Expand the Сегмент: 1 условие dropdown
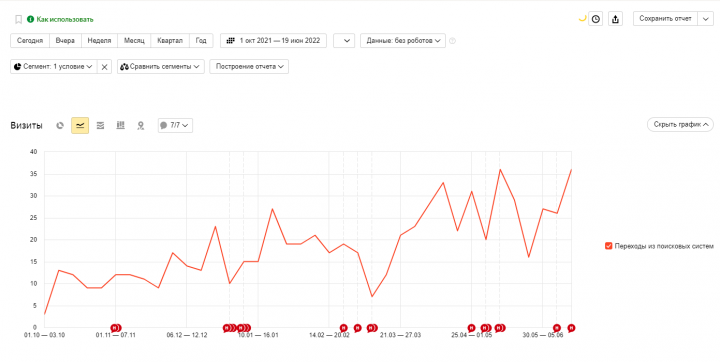The height and width of the screenshot is (362, 720). (x=54, y=67)
